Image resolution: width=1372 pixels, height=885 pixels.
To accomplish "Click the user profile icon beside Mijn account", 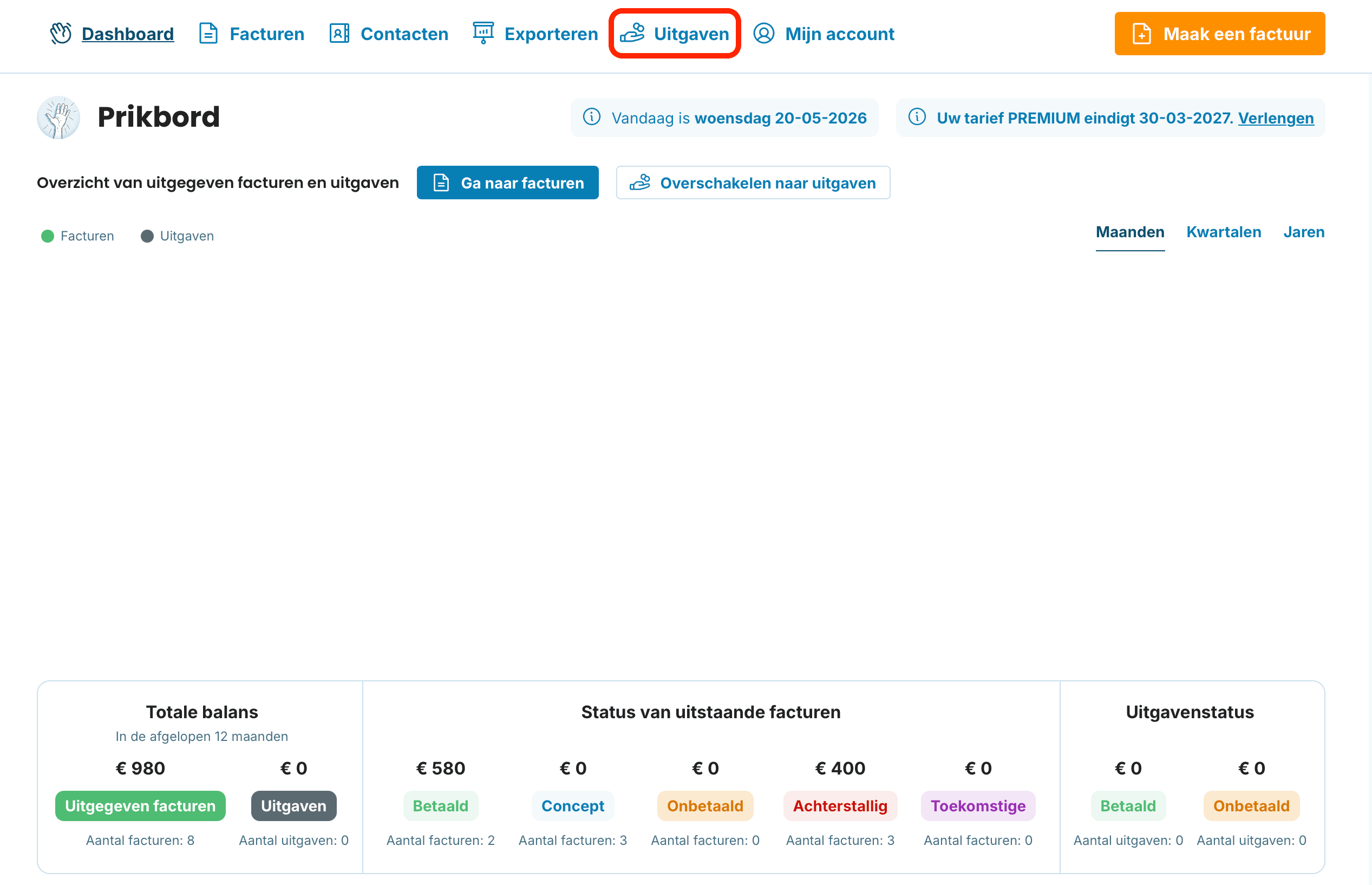I will click(x=764, y=34).
